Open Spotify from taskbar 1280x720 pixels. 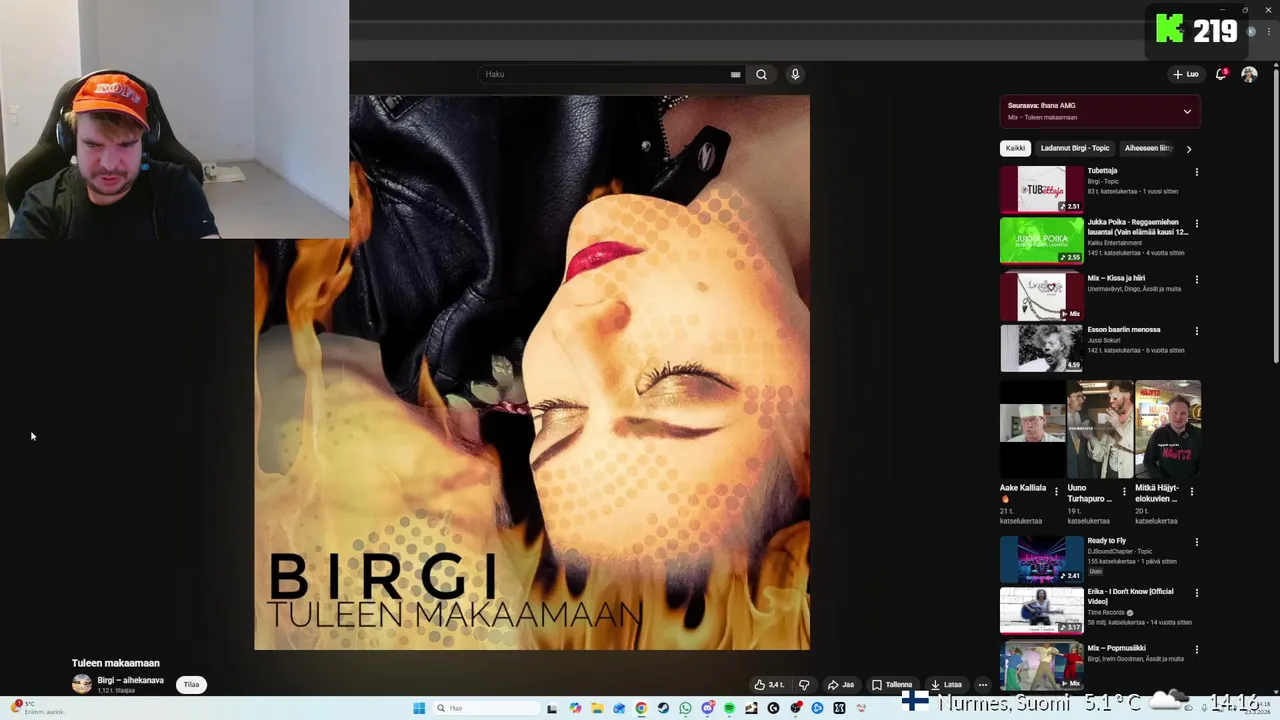pos(729,708)
